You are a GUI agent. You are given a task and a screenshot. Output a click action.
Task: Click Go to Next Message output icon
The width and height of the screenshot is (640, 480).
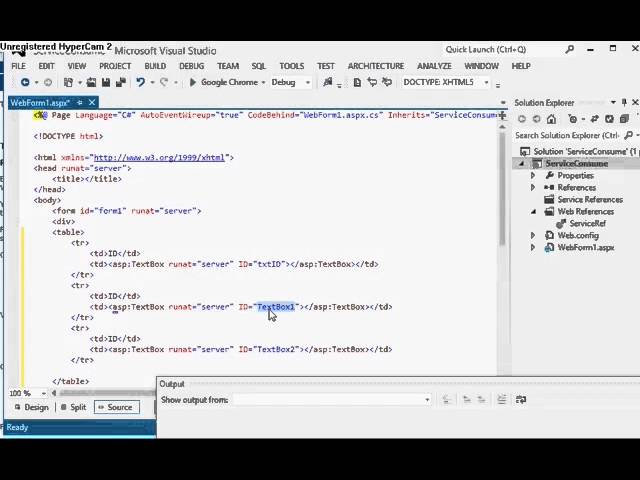click(482, 400)
